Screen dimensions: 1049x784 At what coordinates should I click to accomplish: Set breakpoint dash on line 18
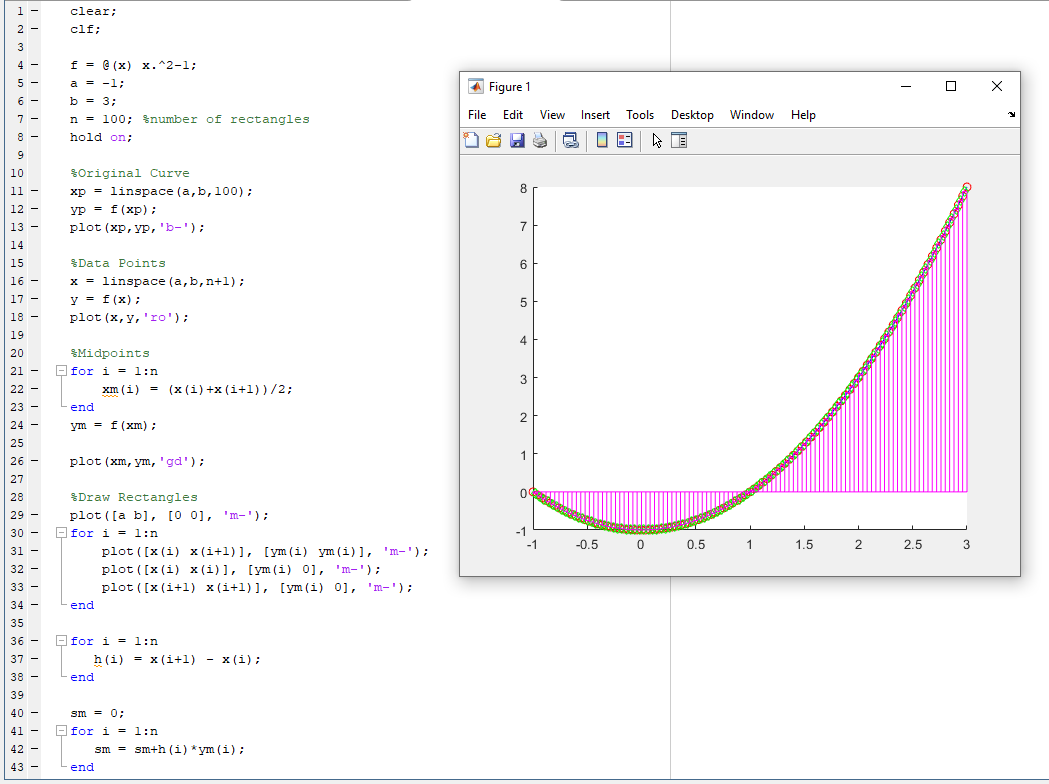click(x=34, y=317)
